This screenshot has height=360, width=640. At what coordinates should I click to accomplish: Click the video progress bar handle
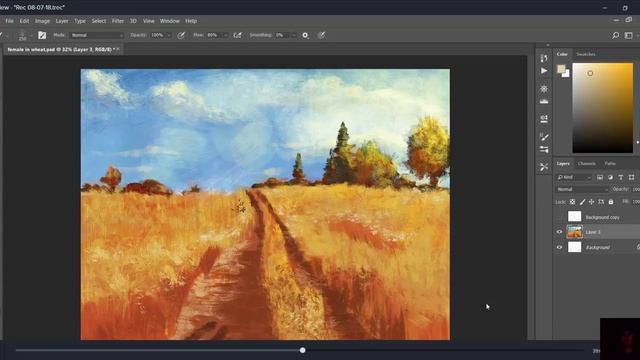302,350
